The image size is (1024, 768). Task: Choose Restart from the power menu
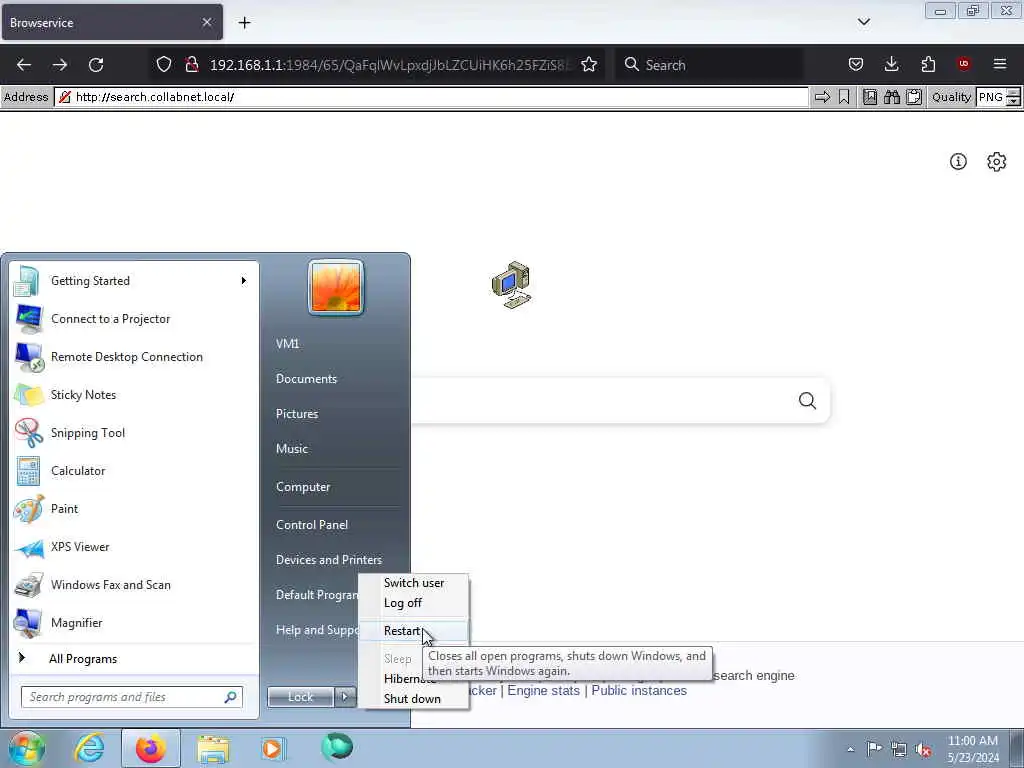[x=413, y=632]
